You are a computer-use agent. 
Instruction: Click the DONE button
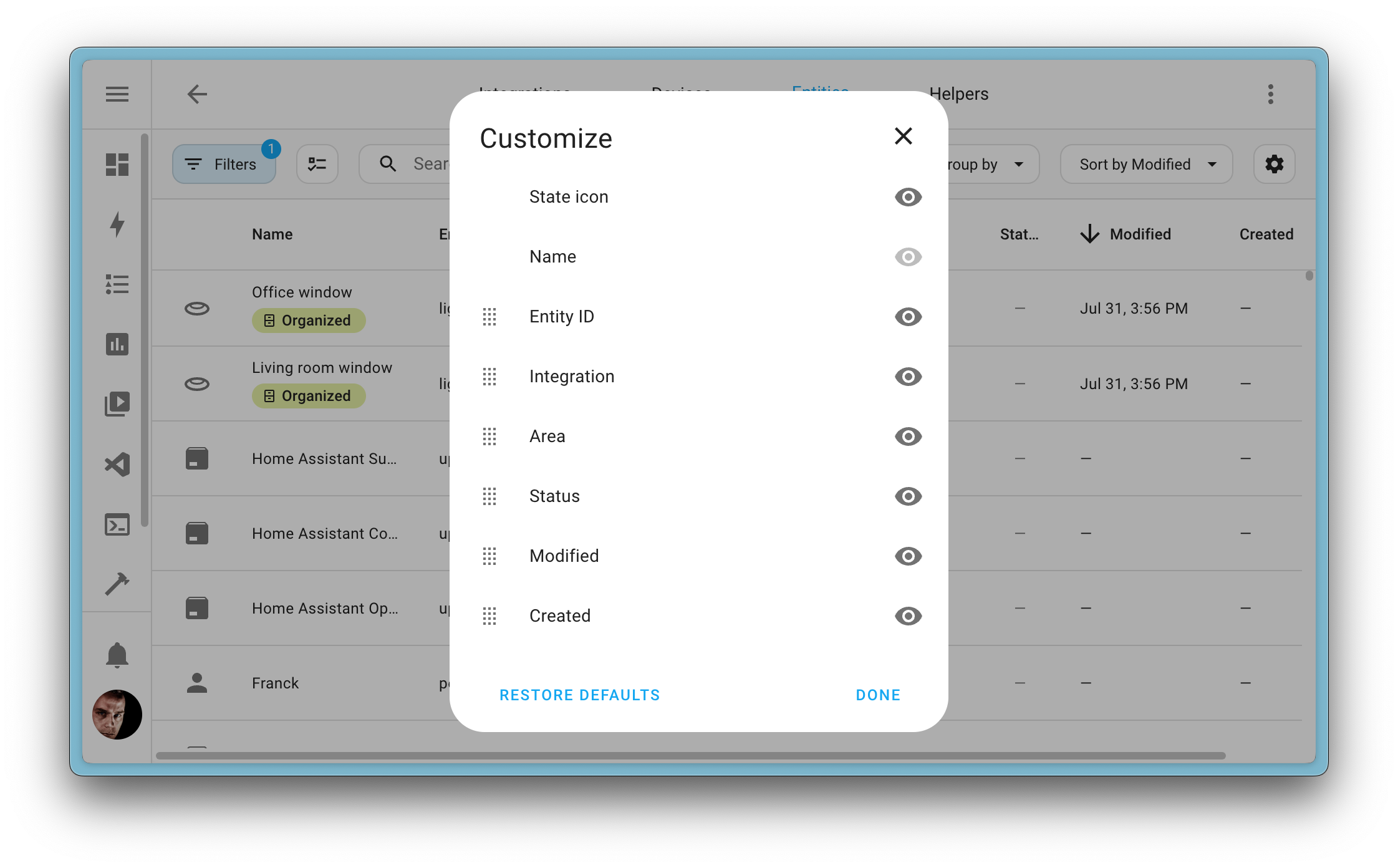point(877,695)
